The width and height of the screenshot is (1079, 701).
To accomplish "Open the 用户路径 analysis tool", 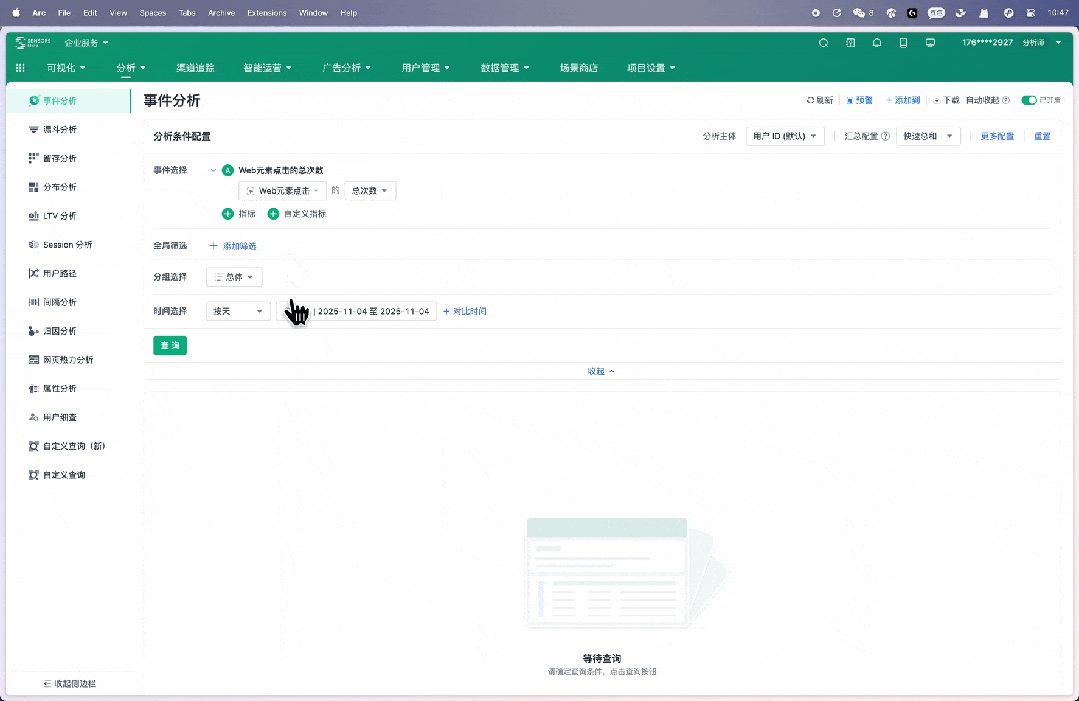I will pos(55,273).
